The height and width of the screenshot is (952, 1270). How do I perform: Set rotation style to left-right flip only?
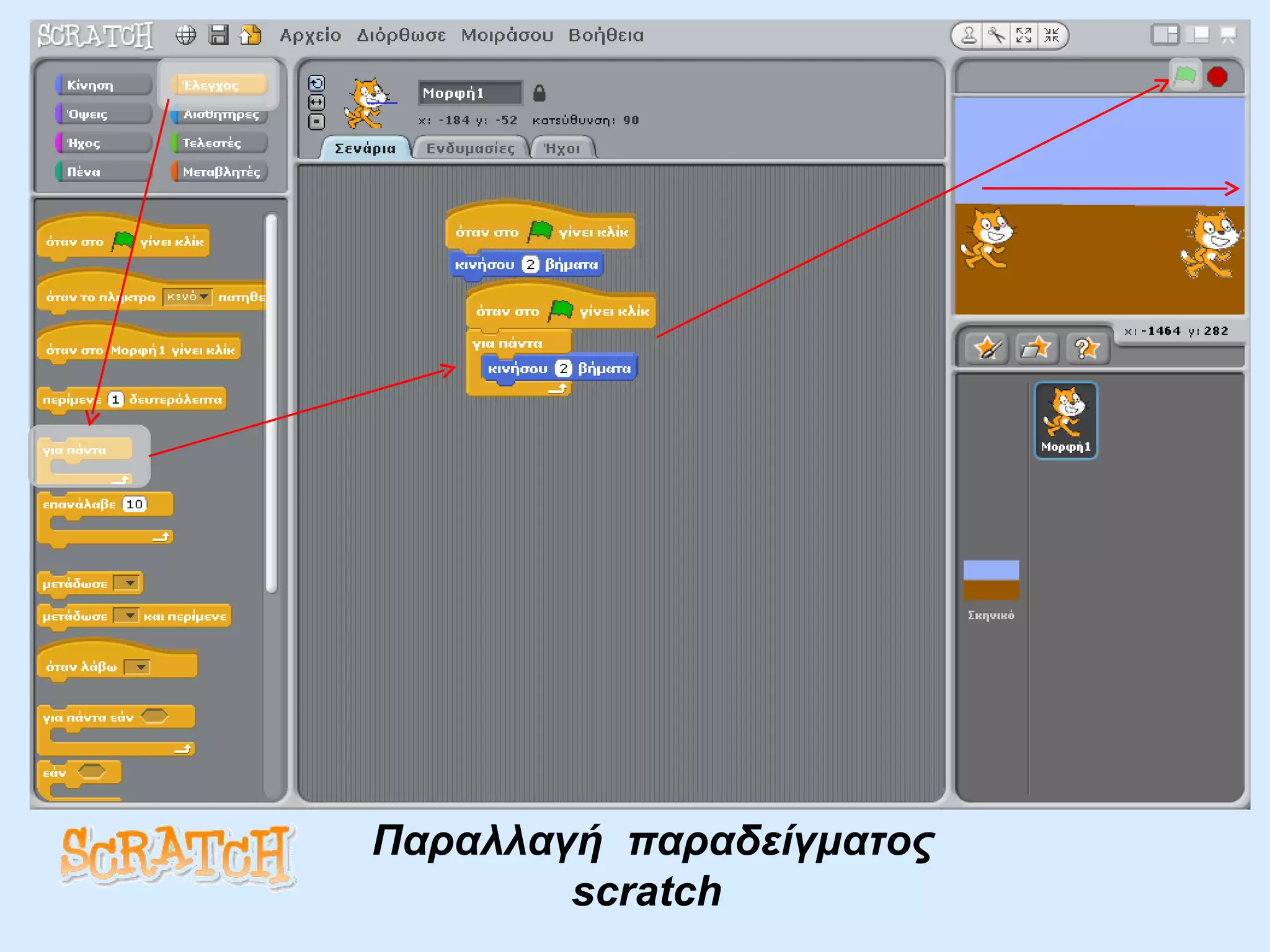pos(316,102)
